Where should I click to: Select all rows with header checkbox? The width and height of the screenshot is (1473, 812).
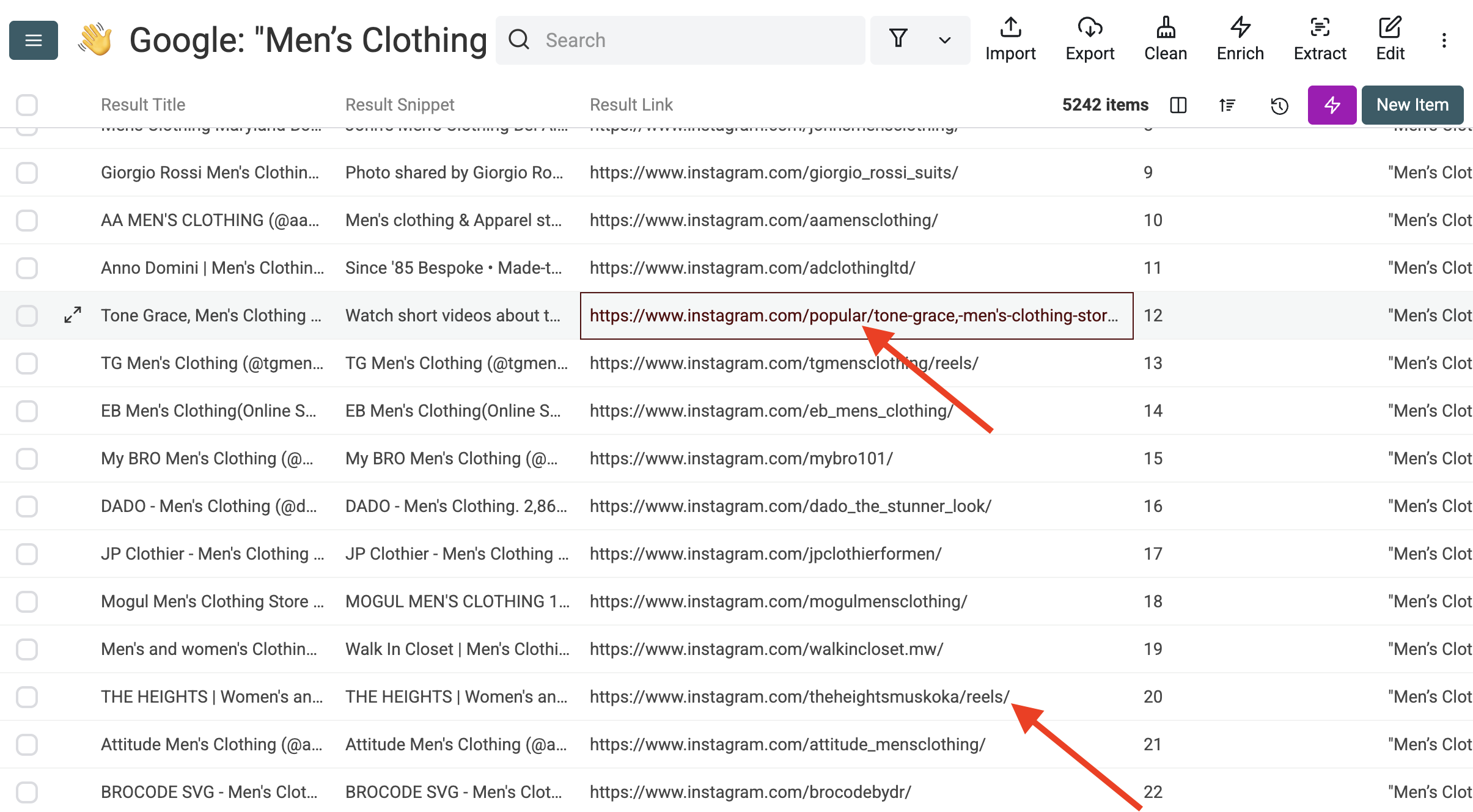(x=27, y=105)
